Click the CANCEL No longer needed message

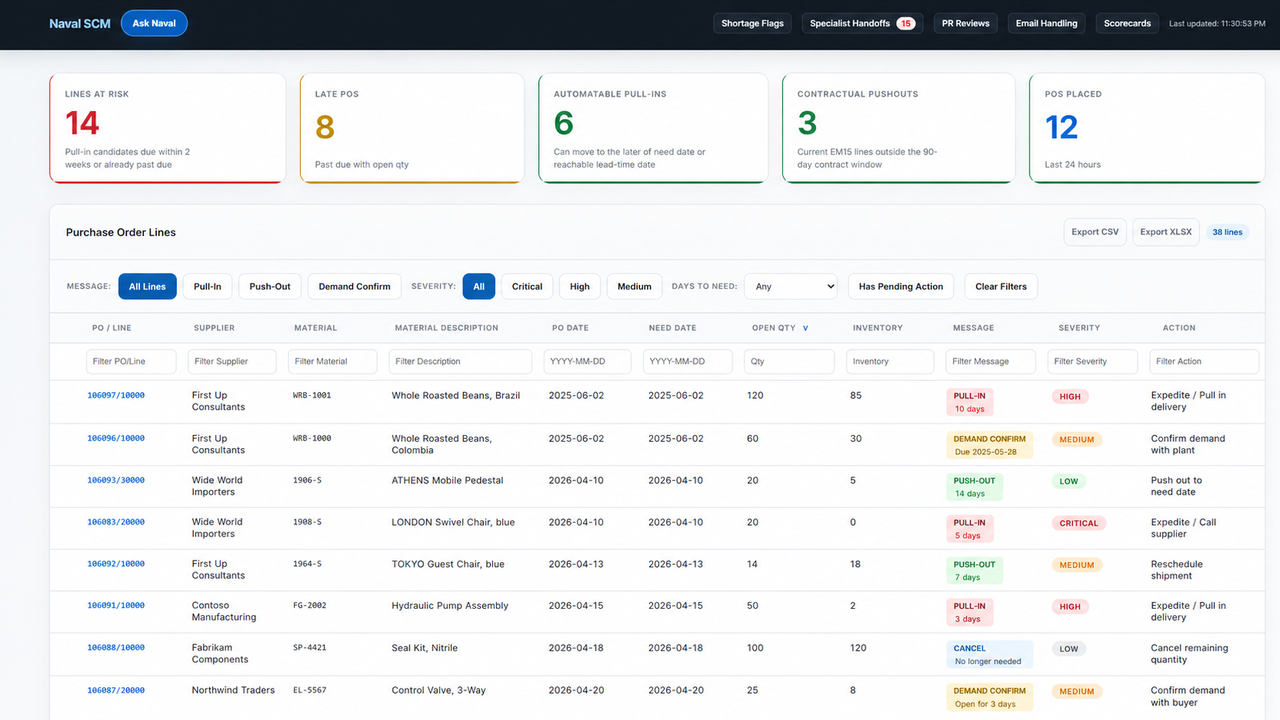click(x=990, y=655)
